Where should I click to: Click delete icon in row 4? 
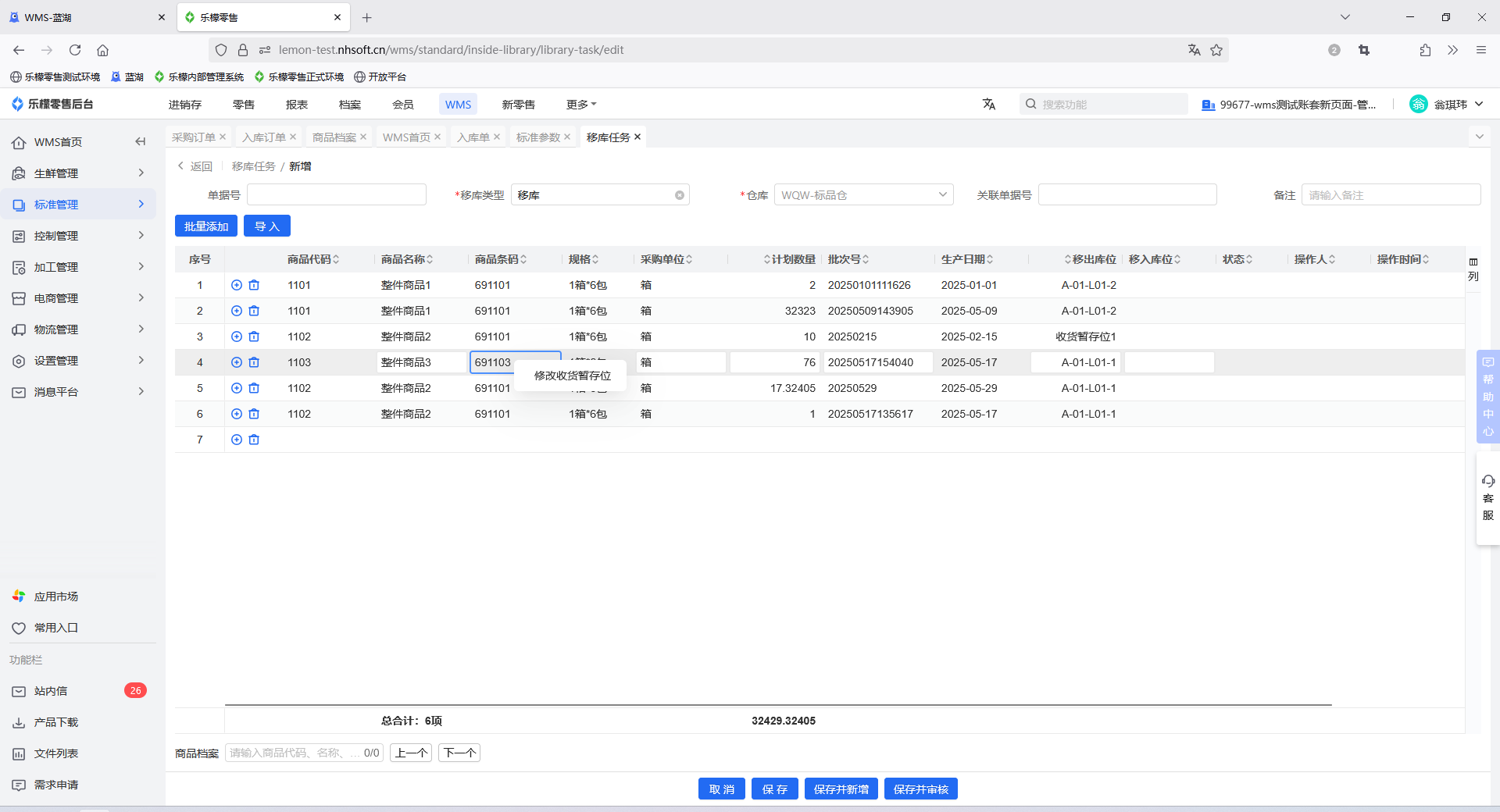[254, 362]
